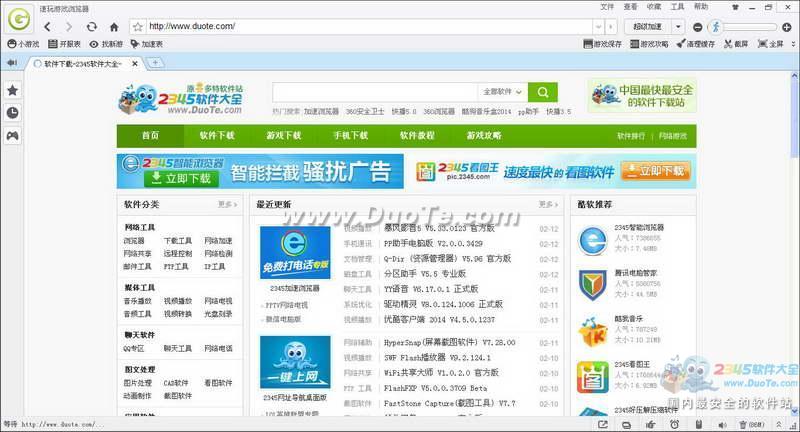Click the 游戏保存 toolbar button
Screen dimensions: 800x432
(603, 44)
